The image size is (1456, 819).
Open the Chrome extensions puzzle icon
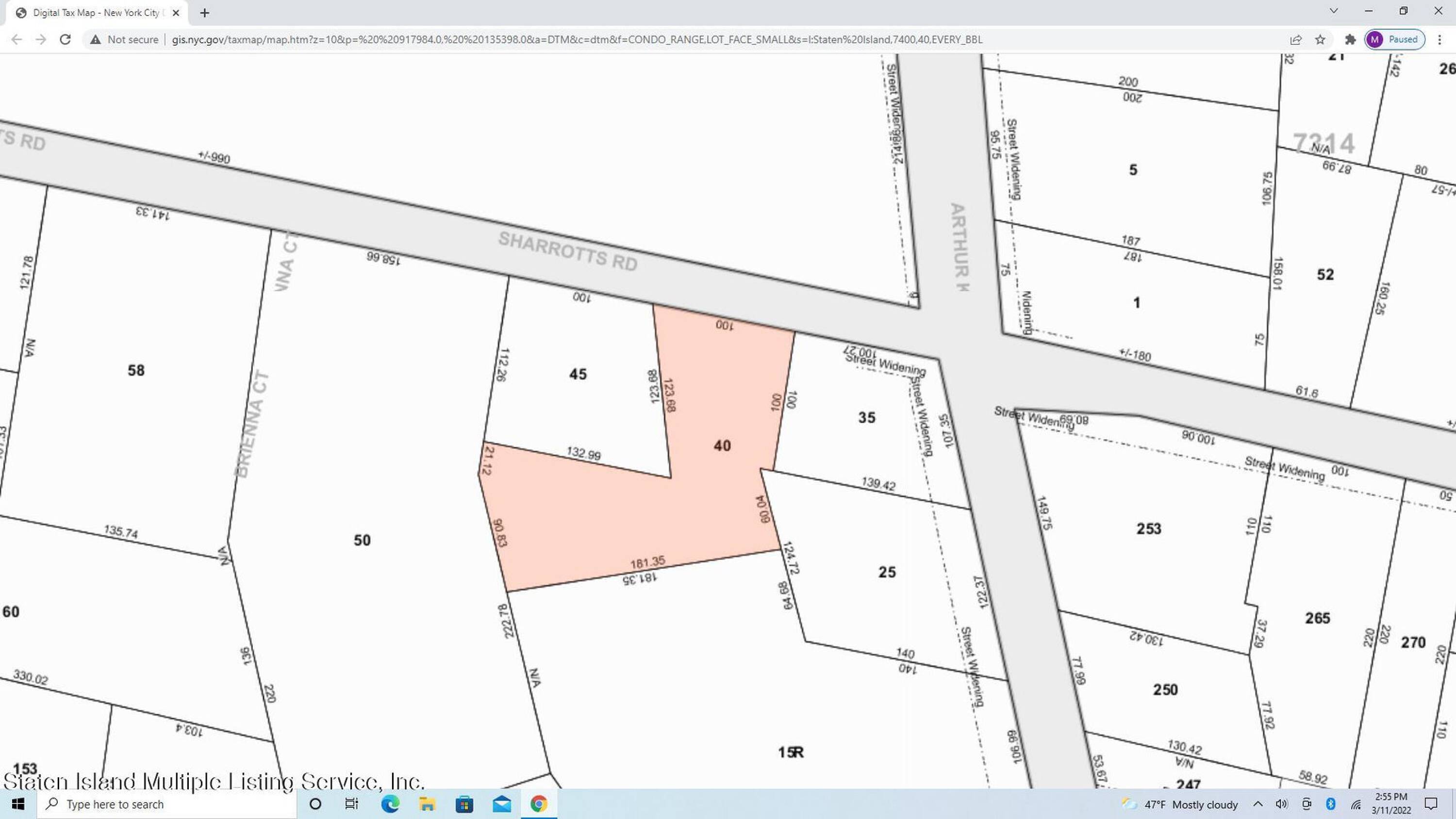tap(1350, 40)
